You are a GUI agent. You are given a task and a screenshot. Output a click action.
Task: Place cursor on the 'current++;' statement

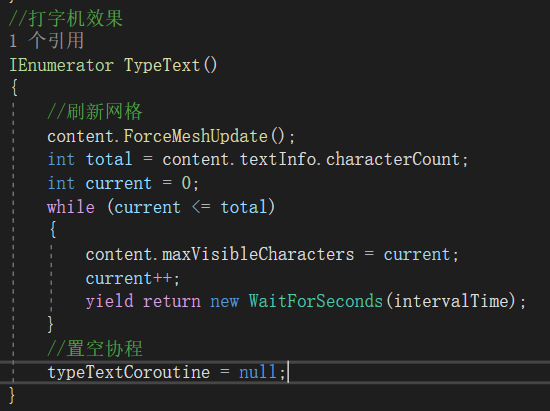click(x=133, y=279)
